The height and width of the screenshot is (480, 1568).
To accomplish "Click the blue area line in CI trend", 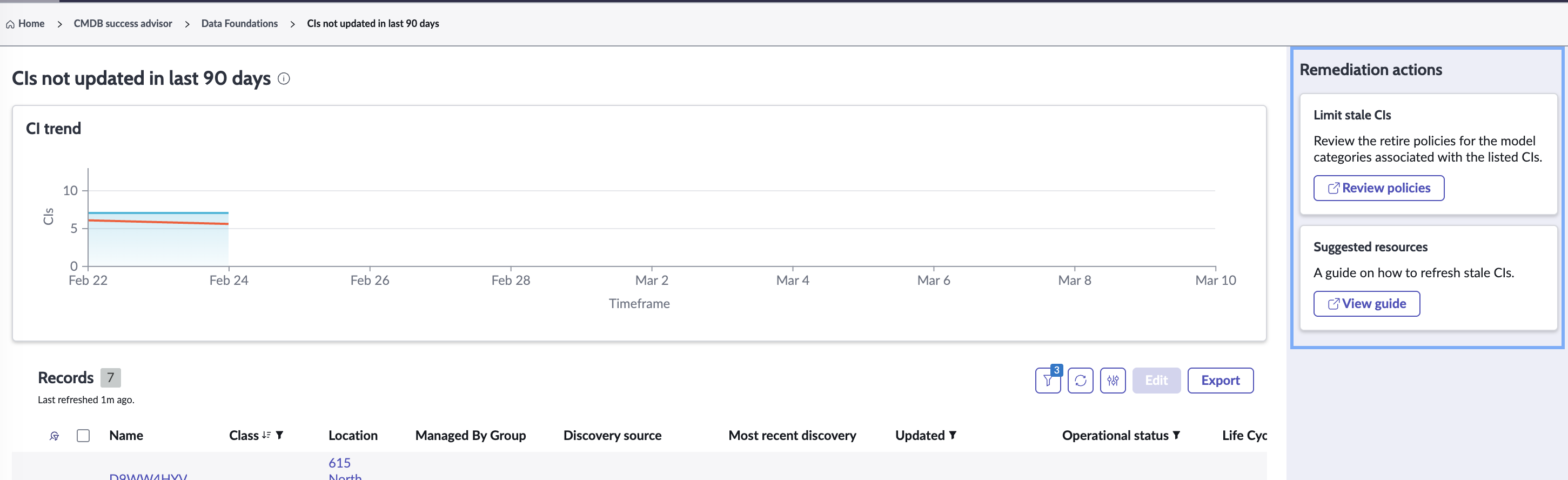I will [158, 212].
